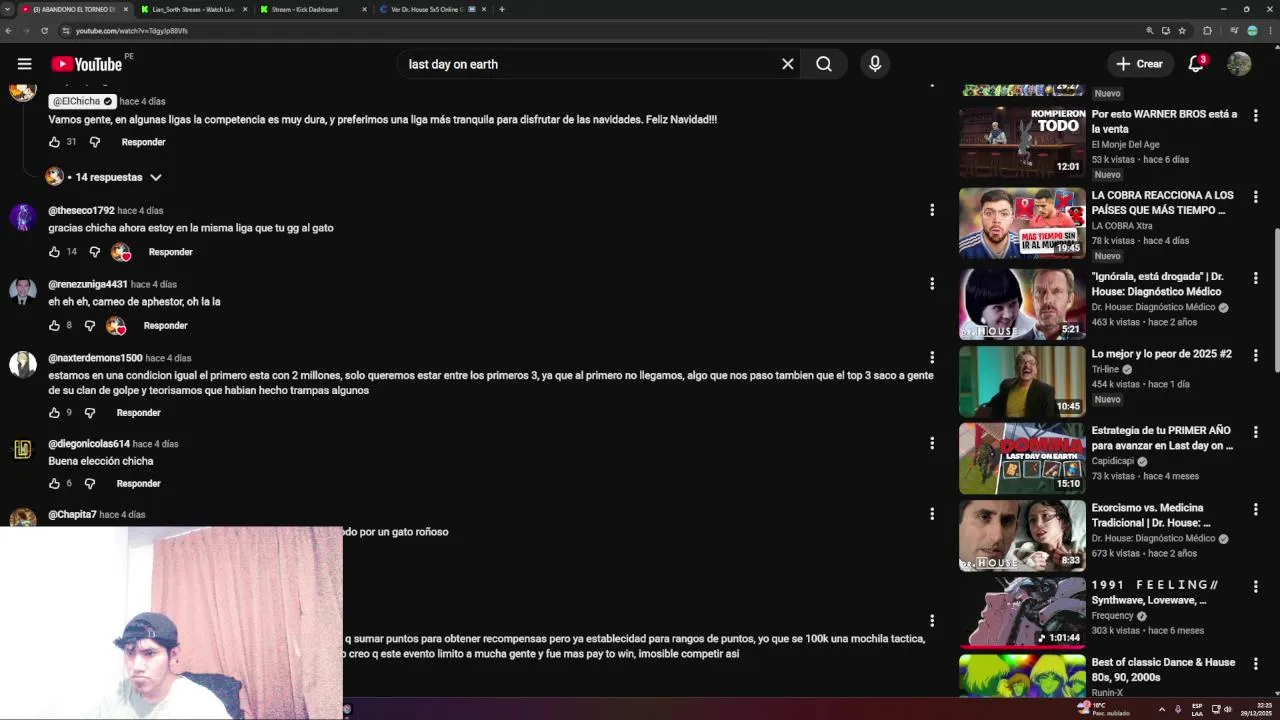The height and width of the screenshot is (720, 1280).
Task: Go back in browser history
Action: (x=8, y=31)
